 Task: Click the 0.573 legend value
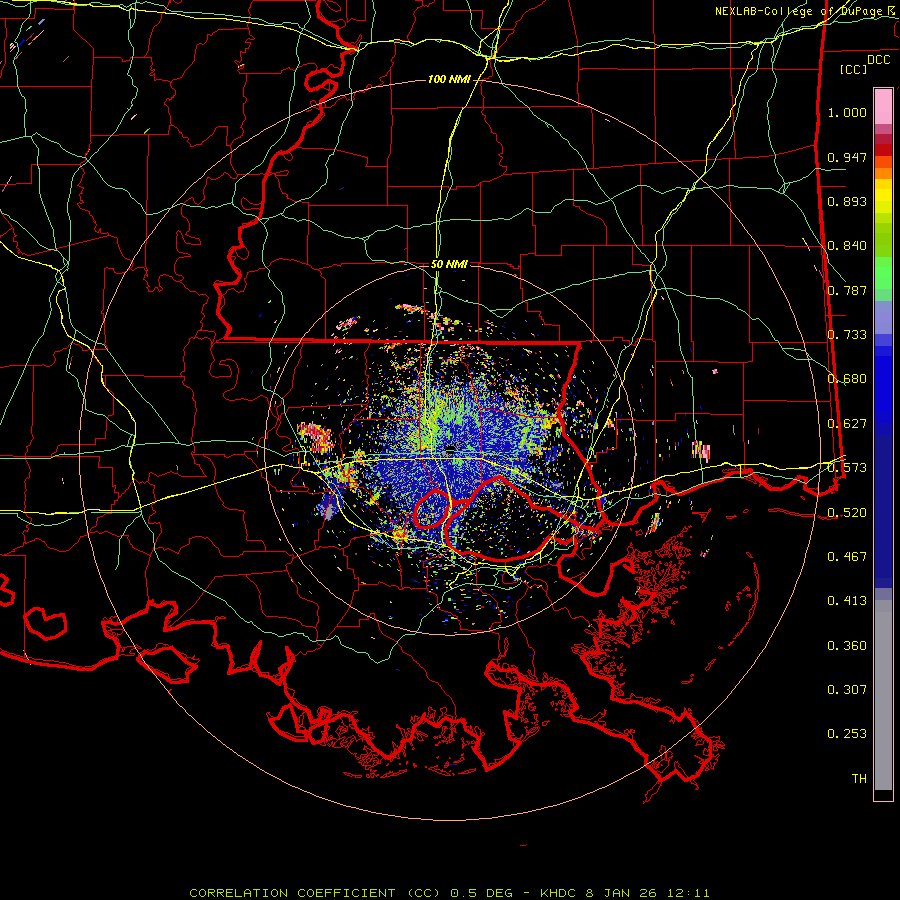pyautogui.click(x=847, y=468)
